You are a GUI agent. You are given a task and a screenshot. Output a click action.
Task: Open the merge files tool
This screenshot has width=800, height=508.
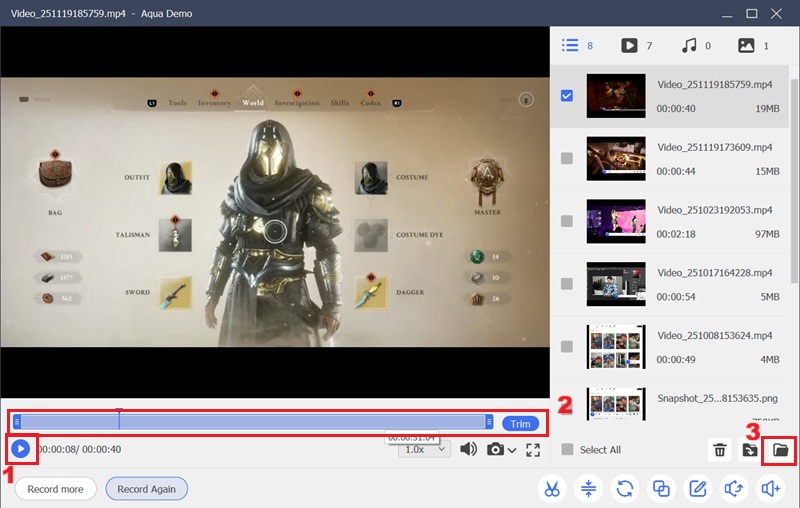(661, 489)
